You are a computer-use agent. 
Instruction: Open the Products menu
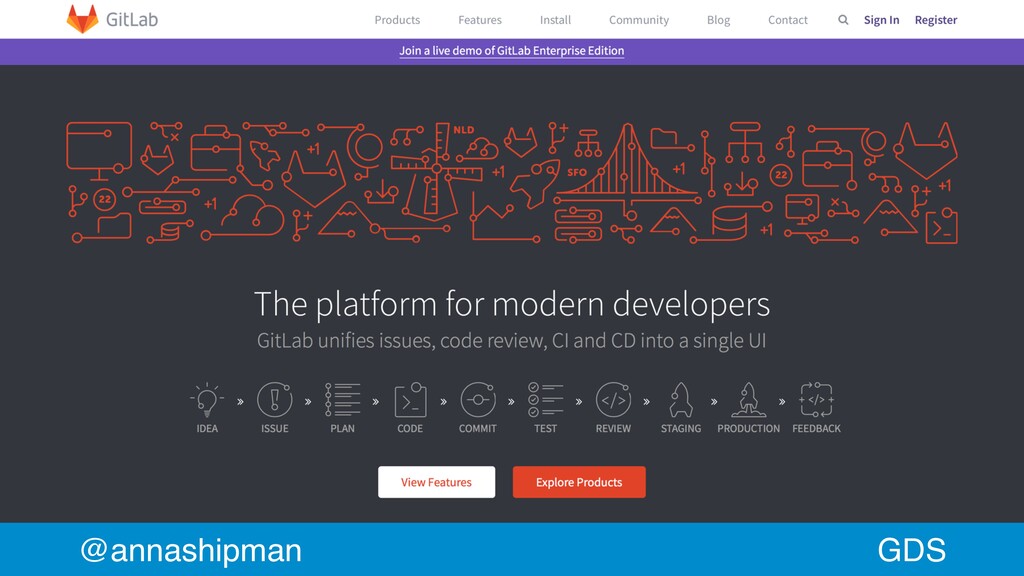tap(397, 20)
